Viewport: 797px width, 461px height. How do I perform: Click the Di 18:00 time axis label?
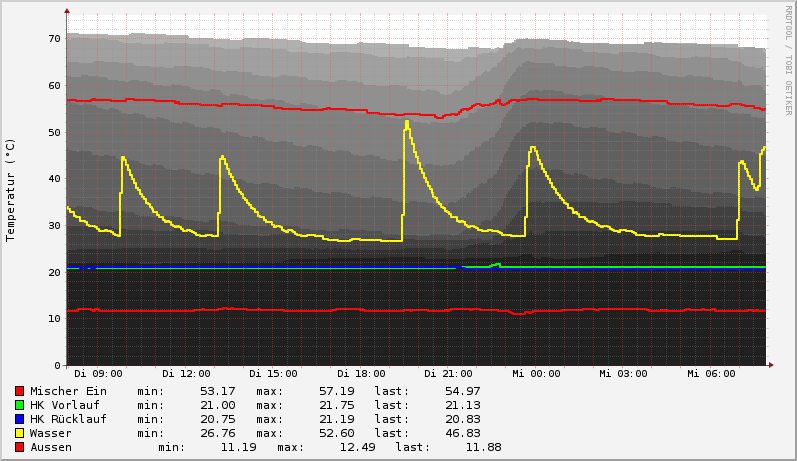coord(361,374)
